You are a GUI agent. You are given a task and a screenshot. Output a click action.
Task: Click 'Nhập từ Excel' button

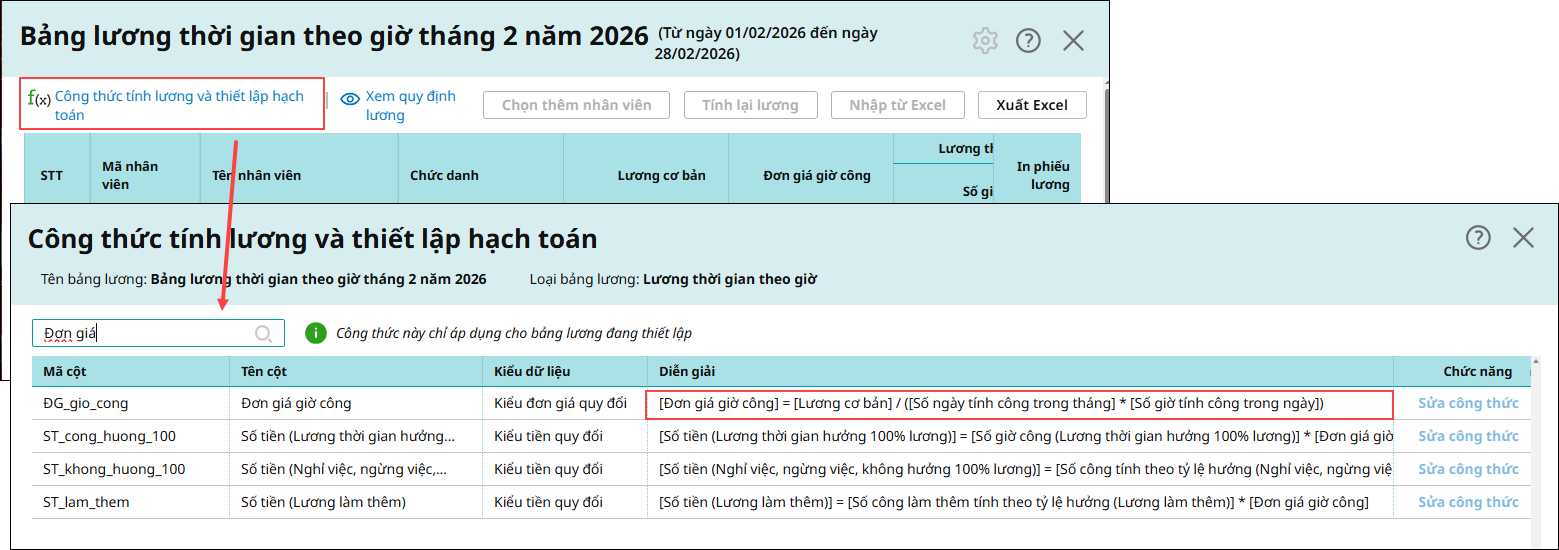(897, 105)
